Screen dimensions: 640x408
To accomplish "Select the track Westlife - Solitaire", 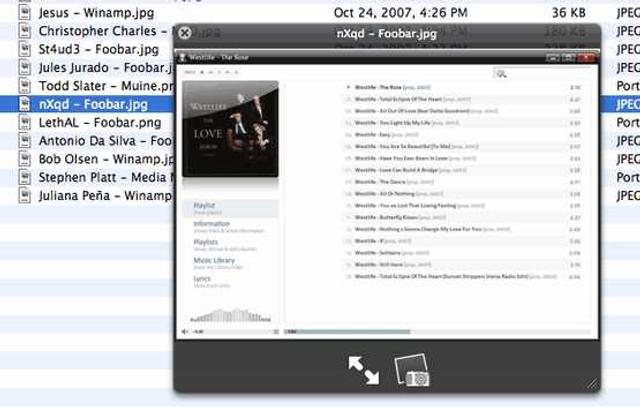I will [x=463, y=253].
